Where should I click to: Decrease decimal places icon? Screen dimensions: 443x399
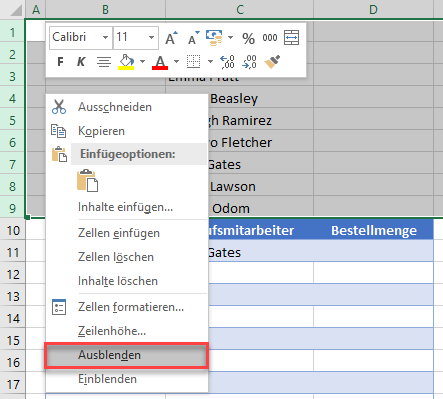[x=249, y=62]
